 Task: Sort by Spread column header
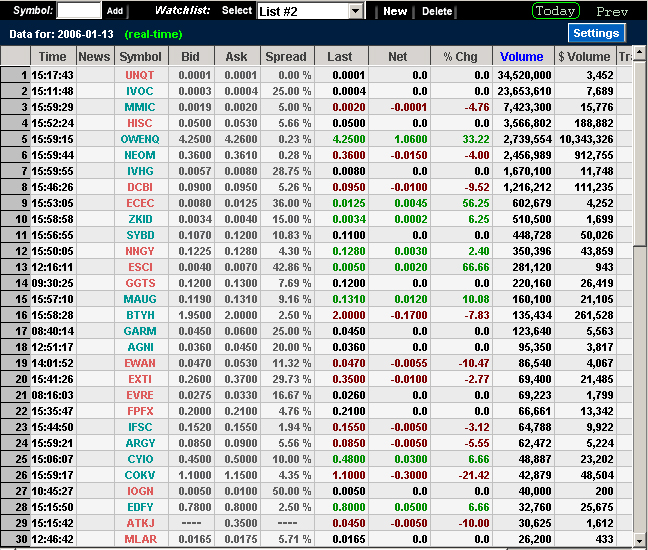[x=287, y=57]
